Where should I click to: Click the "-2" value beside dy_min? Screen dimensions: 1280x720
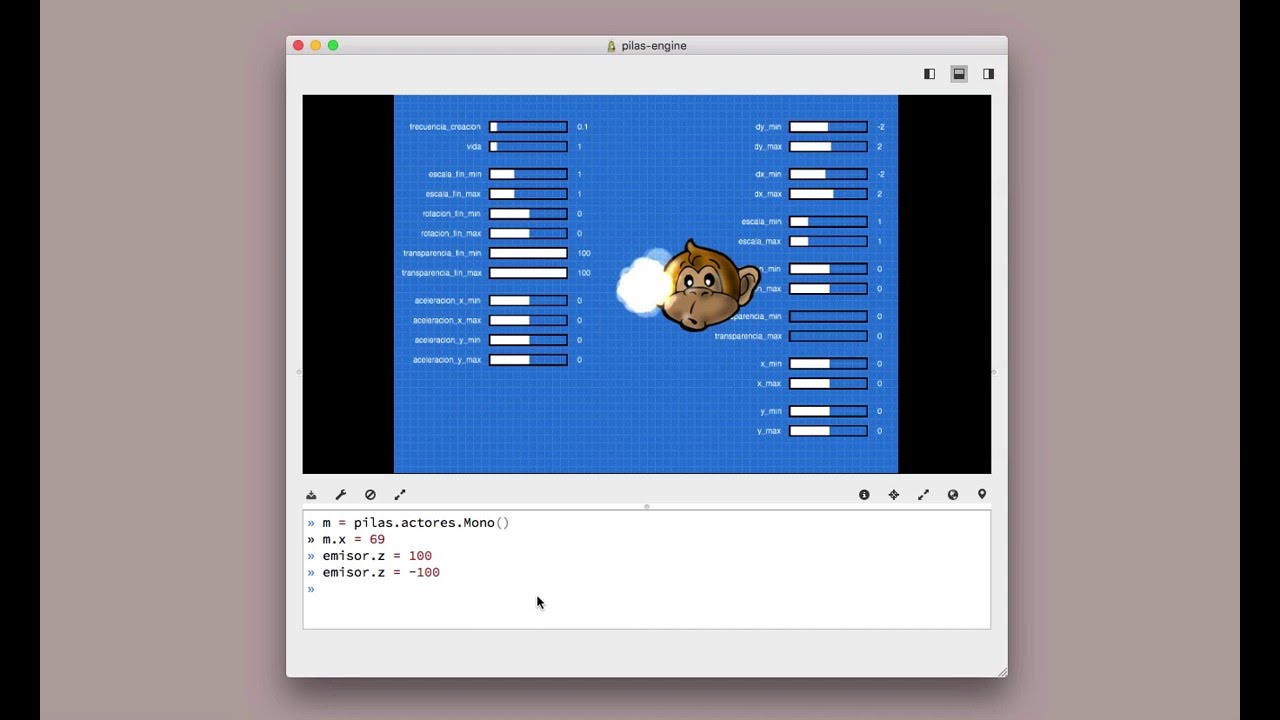click(x=881, y=127)
